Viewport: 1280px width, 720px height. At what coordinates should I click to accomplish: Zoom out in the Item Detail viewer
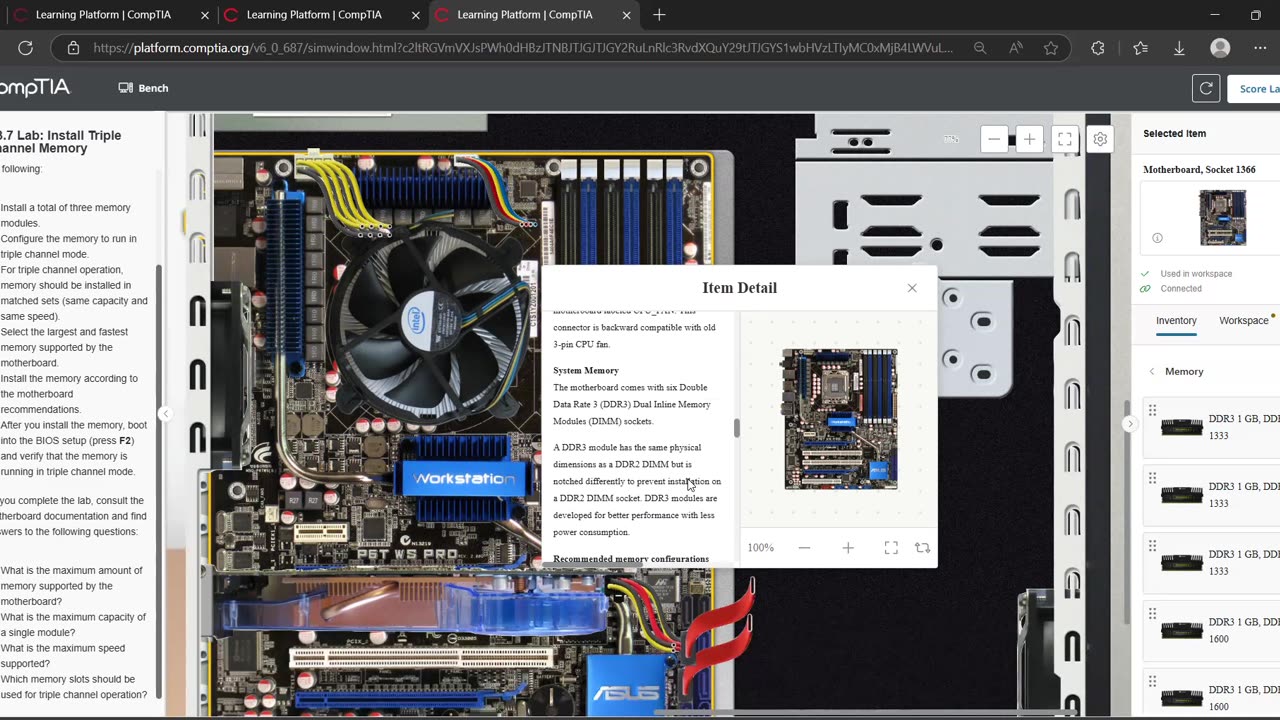tap(804, 548)
